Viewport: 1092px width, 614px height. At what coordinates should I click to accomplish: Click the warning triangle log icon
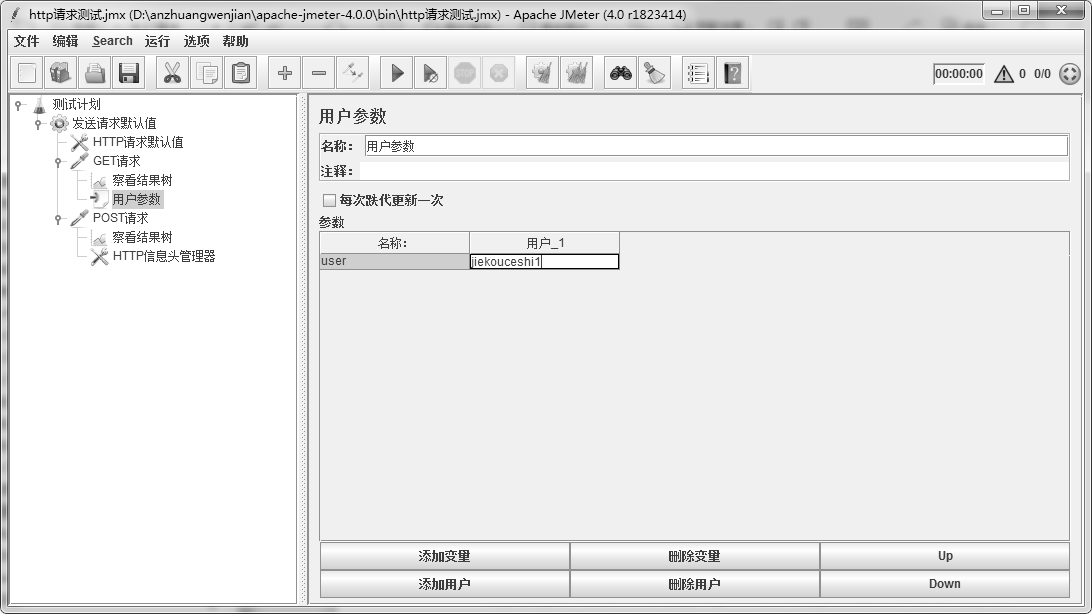tap(1004, 74)
